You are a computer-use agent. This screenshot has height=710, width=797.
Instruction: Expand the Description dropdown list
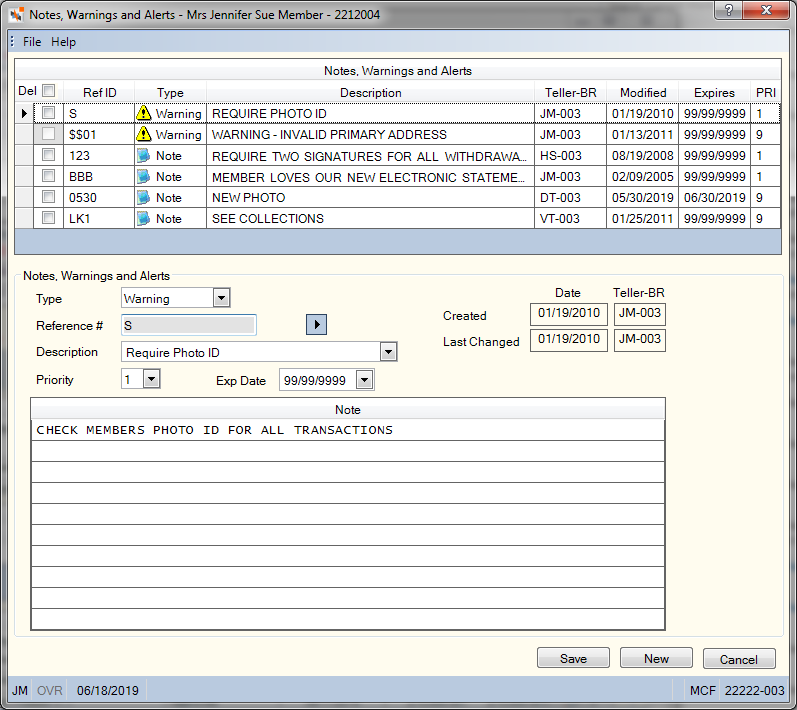coord(388,352)
